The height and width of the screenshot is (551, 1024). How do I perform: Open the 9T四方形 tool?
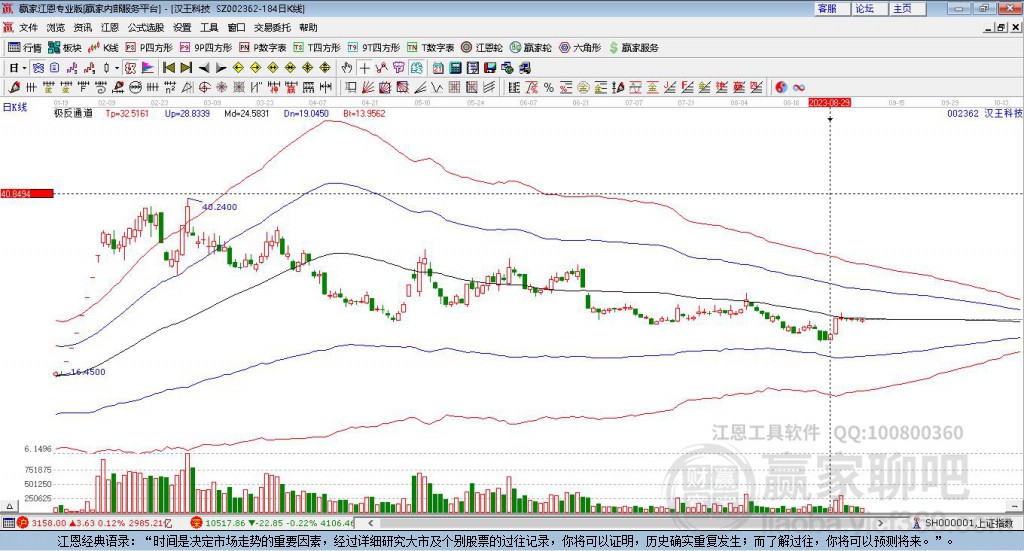coord(374,48)
